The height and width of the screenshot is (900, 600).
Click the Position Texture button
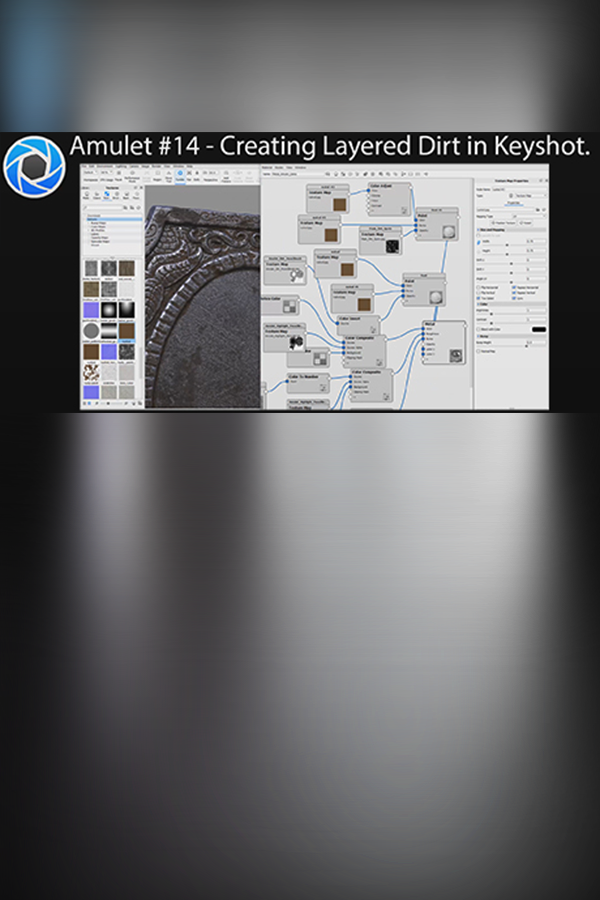tap(504, 223)
